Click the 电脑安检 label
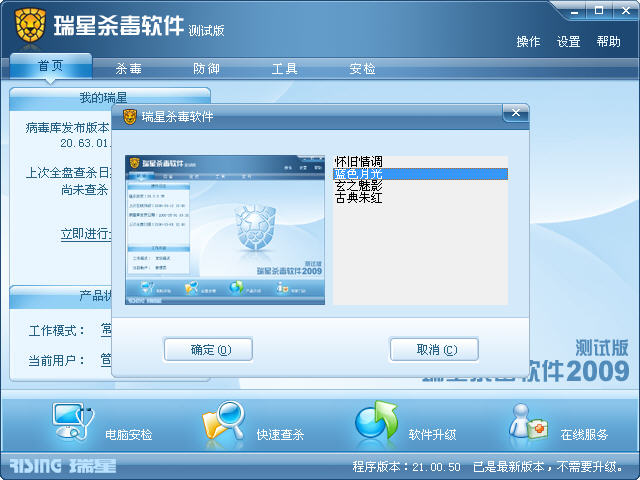 pos(129,435)
